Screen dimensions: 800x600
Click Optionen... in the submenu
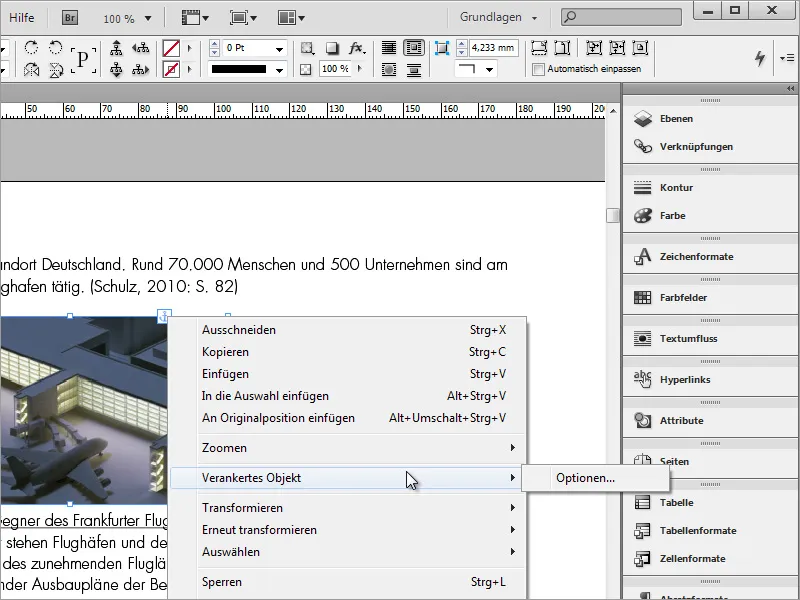595,478
